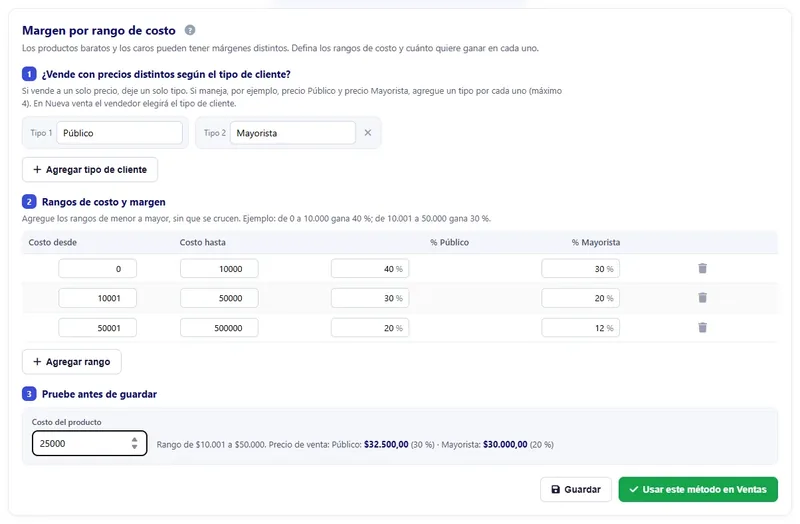The width and height of the screenshot is (800, 524).
Task: Edit Costo hasta field with value 10000
Action: coord(219,268)
